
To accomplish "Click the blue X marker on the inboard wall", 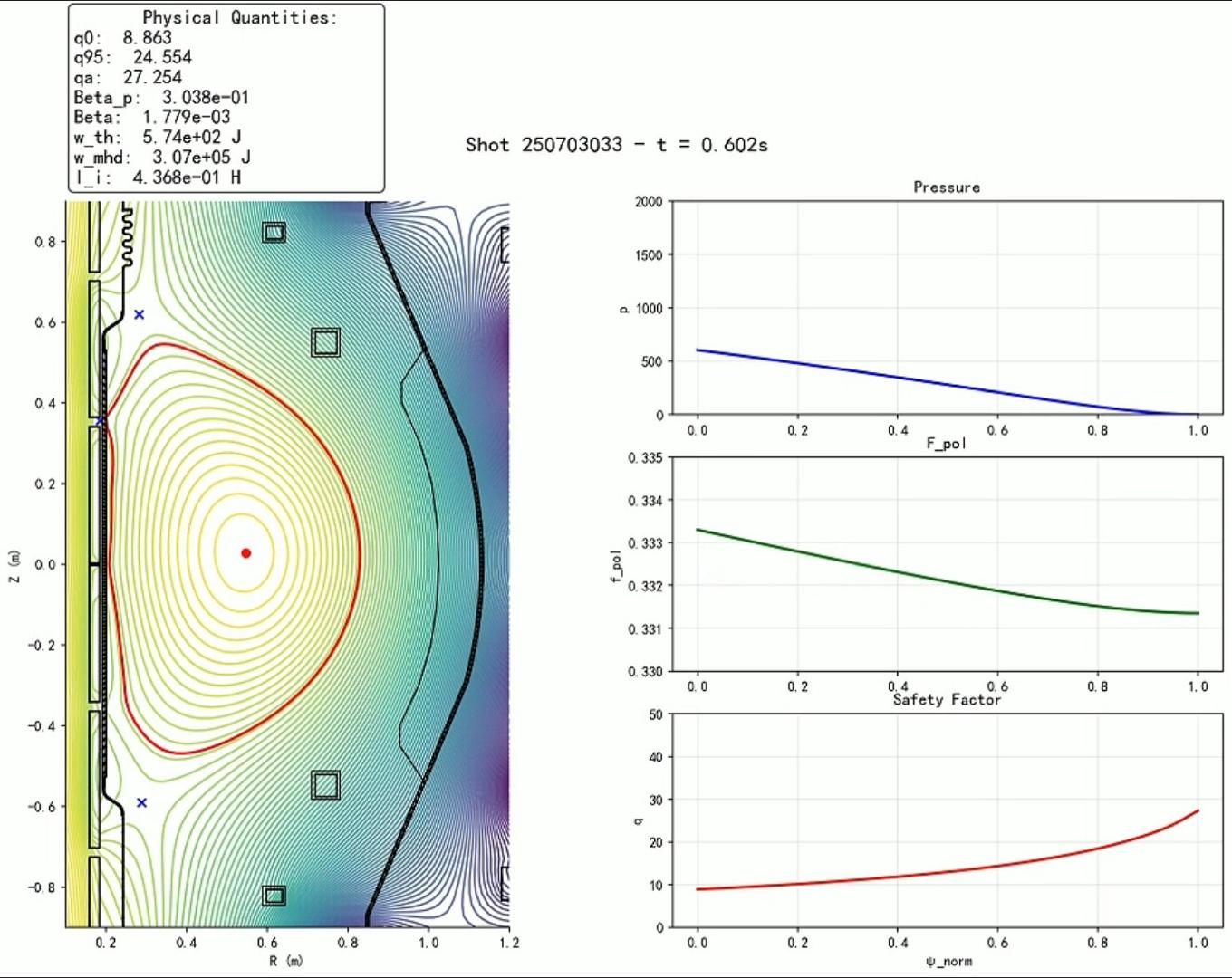I will pos(101,420).
